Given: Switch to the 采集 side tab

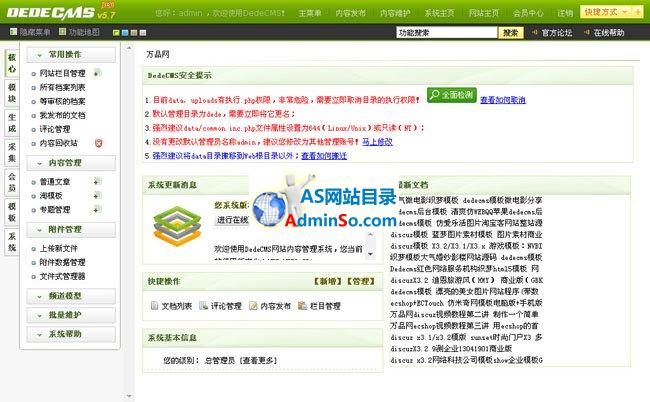Looking at the screenshot, I should coord(12,153).
